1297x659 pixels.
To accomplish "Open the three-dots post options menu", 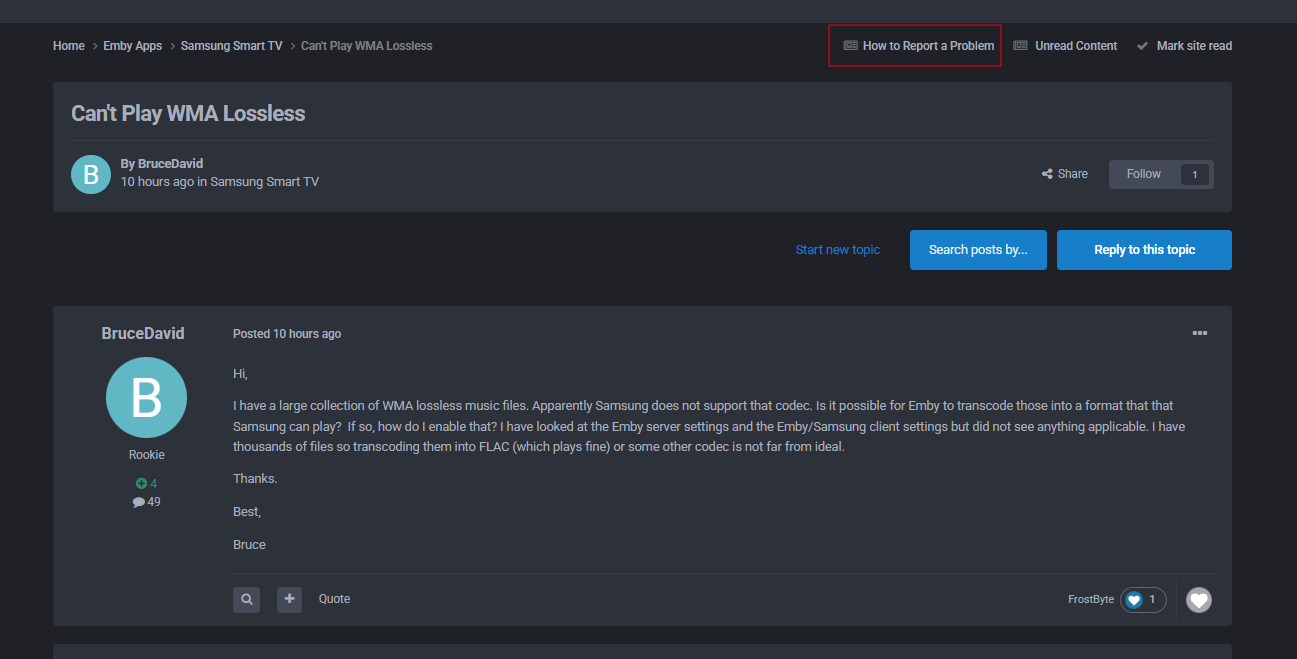I will pos(1199,333).
